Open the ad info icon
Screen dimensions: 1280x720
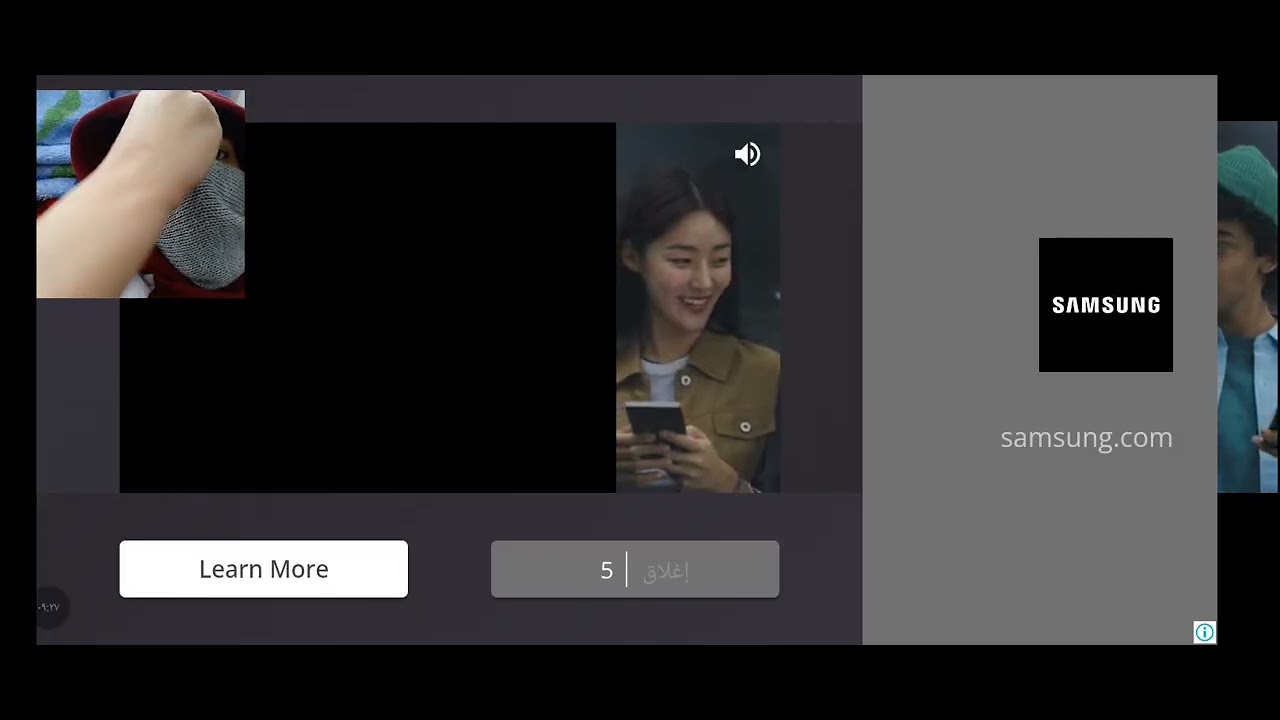[x=1204, y=632]
